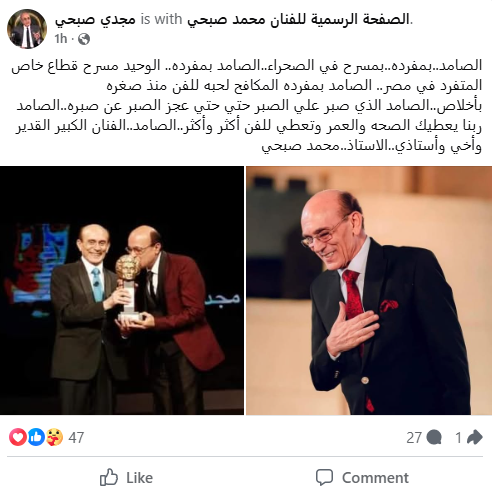
Task: Click the Like thumbs-up outline icon
Action: pyautogui.click(x=109, y=477)
